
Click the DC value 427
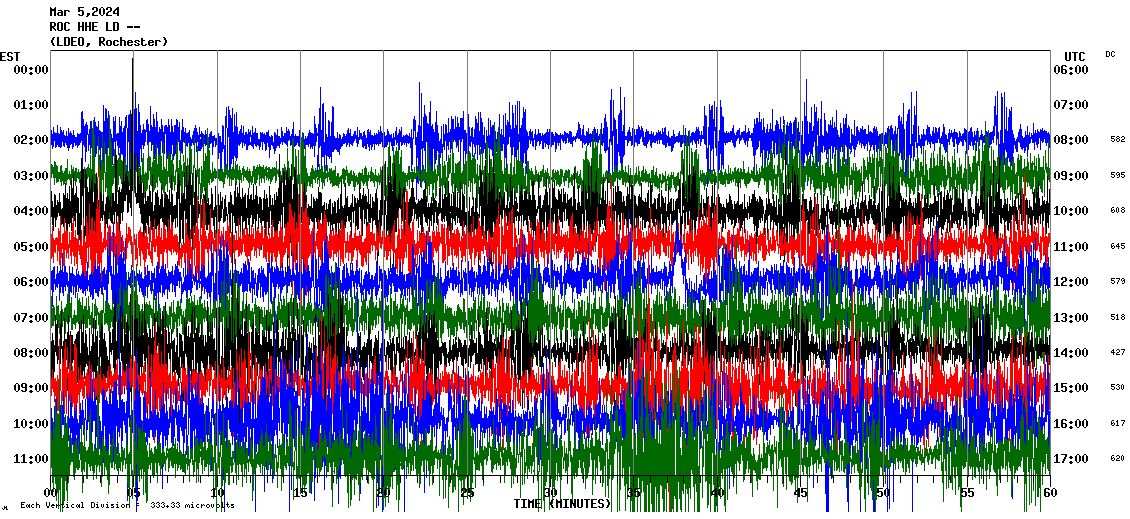point(1117,353)
